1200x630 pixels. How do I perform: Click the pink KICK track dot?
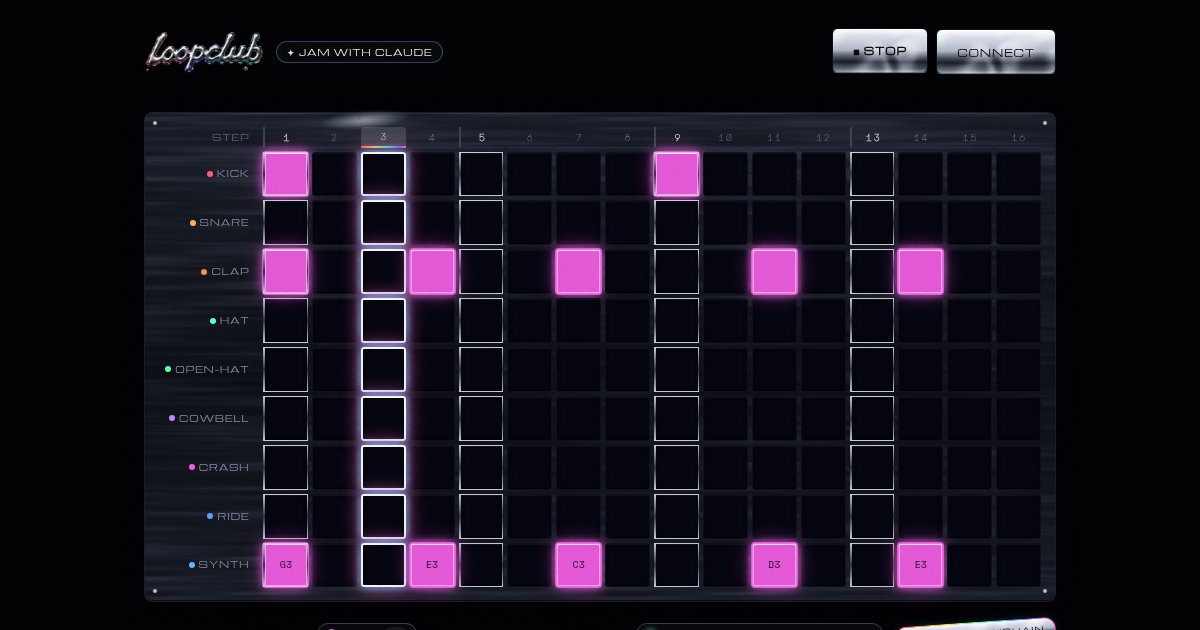(x=210, y=174)
